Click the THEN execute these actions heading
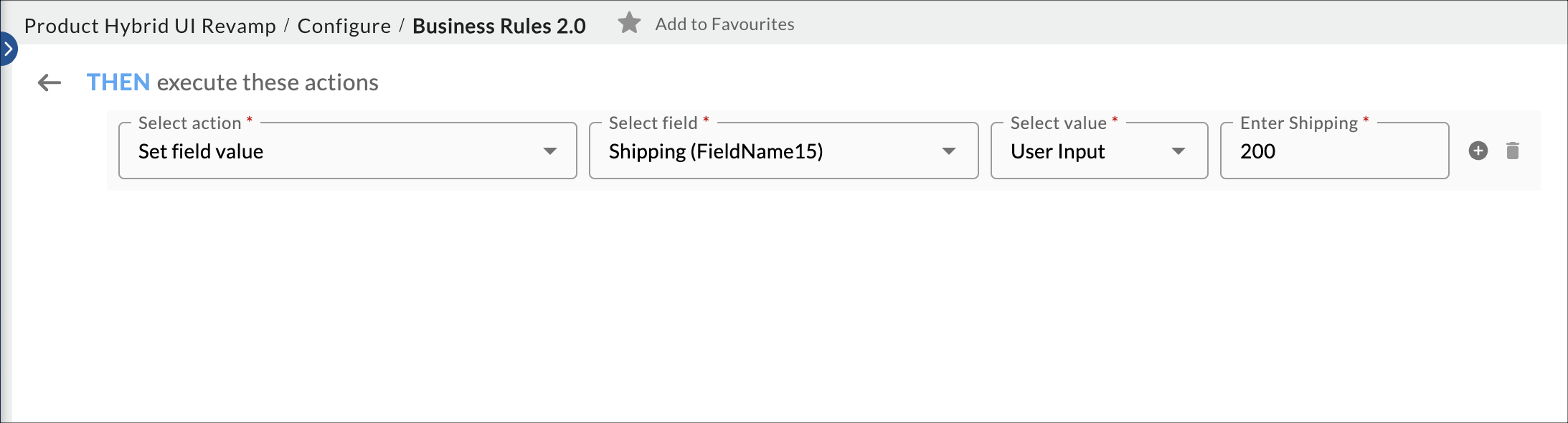 [x=232, y=82]
